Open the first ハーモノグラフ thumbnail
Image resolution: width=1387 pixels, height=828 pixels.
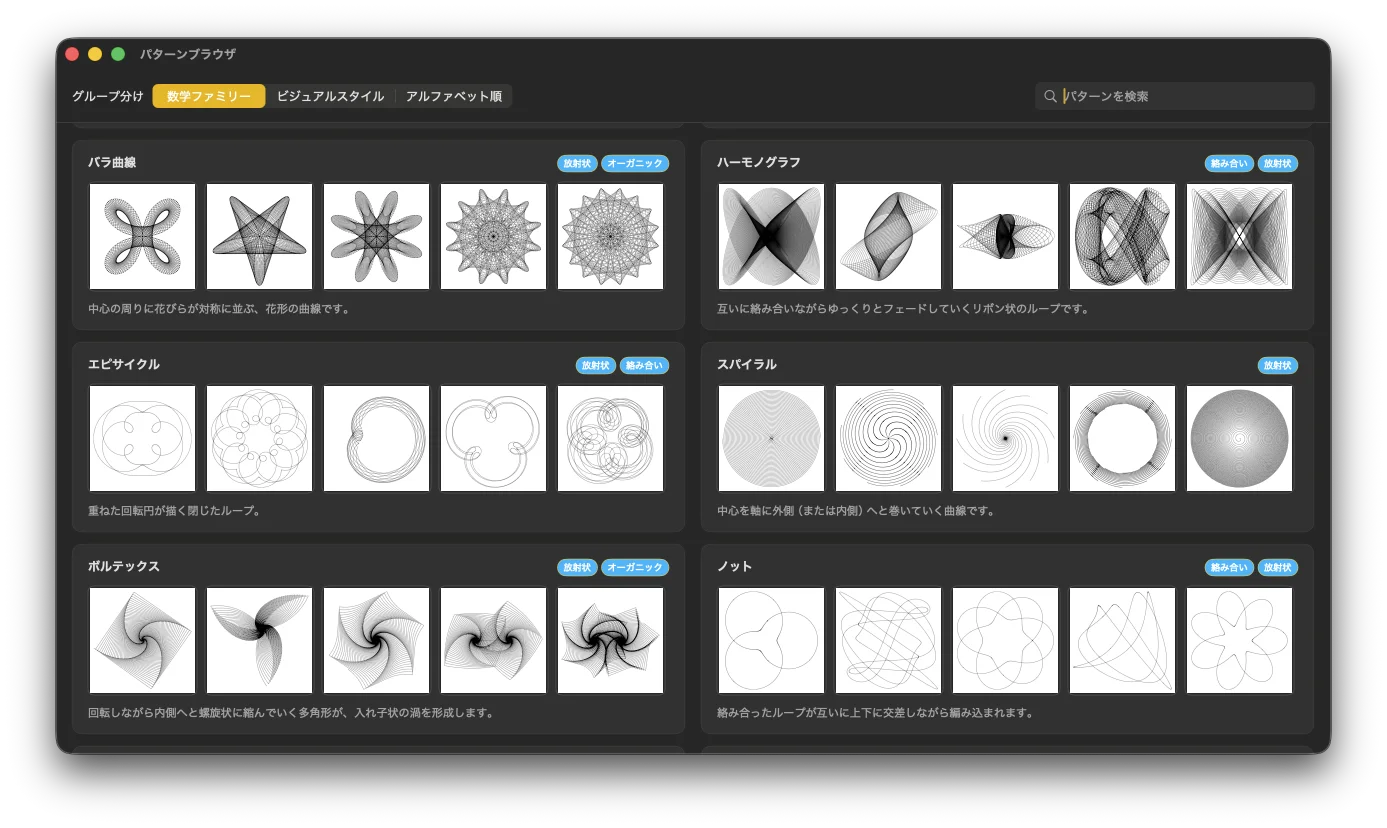tap(771, 236)
